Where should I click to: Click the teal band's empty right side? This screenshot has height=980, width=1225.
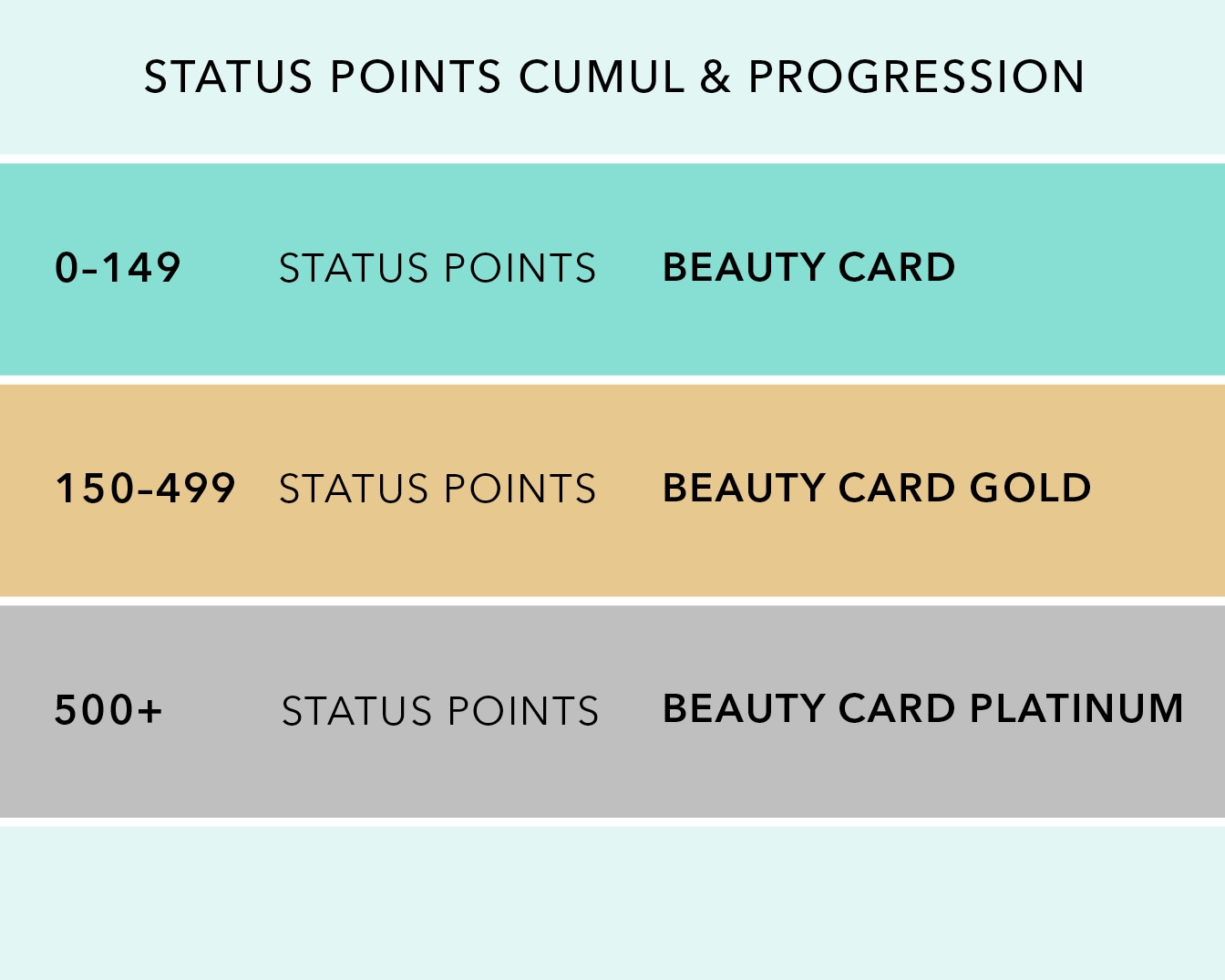tap(1094, 269)
